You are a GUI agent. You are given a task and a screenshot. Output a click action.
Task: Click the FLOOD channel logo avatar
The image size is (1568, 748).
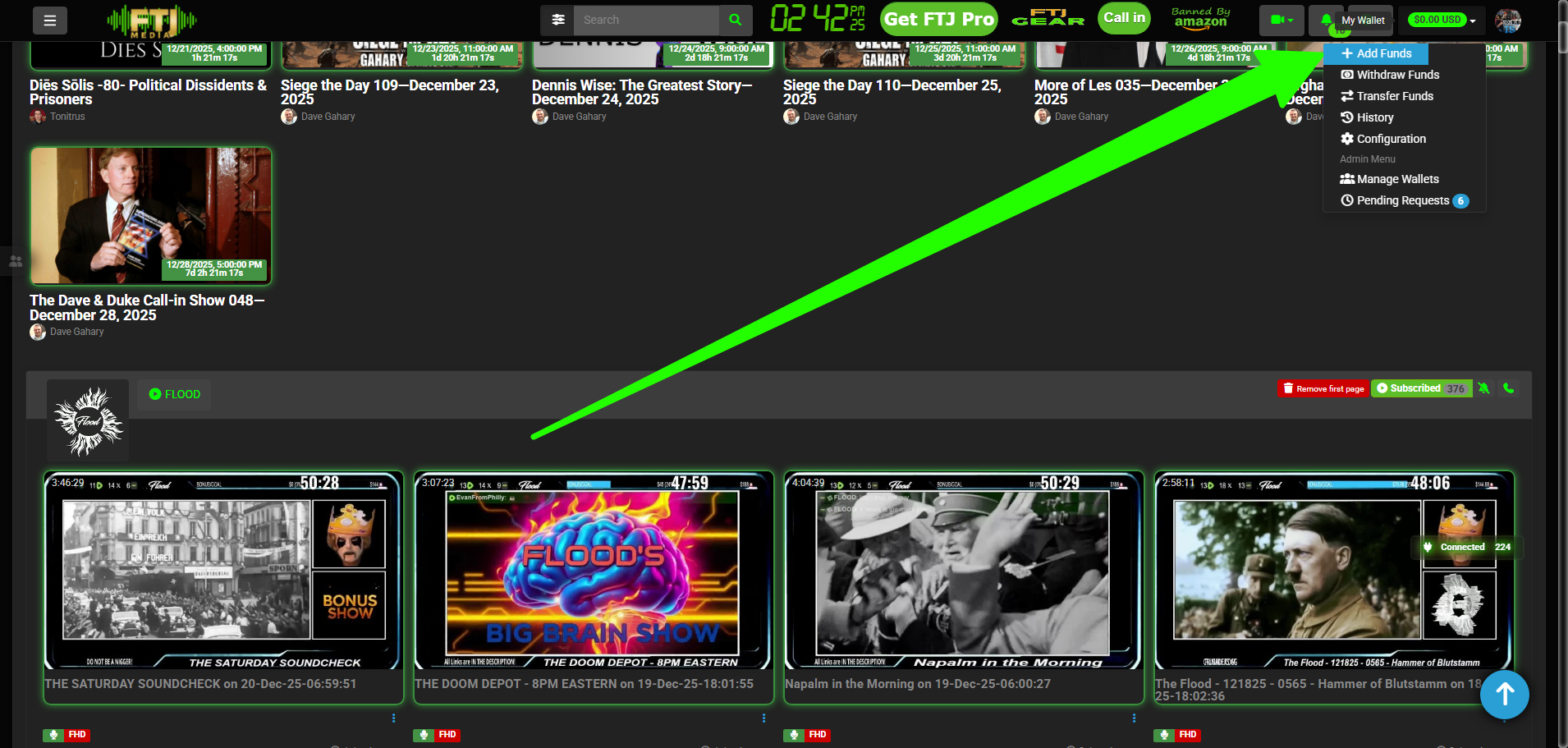point(88,420)
